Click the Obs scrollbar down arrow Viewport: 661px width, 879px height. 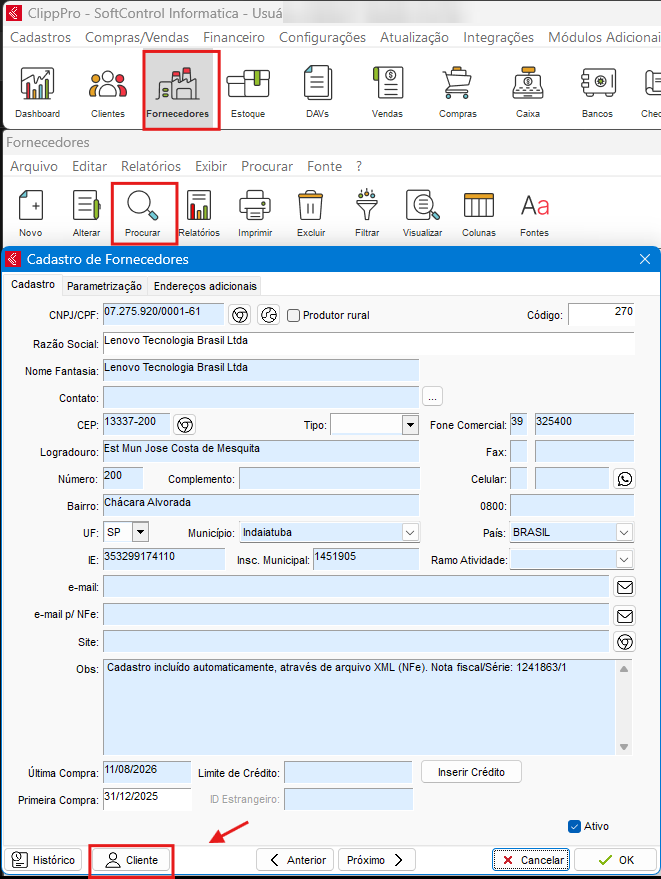pos(623,747)
